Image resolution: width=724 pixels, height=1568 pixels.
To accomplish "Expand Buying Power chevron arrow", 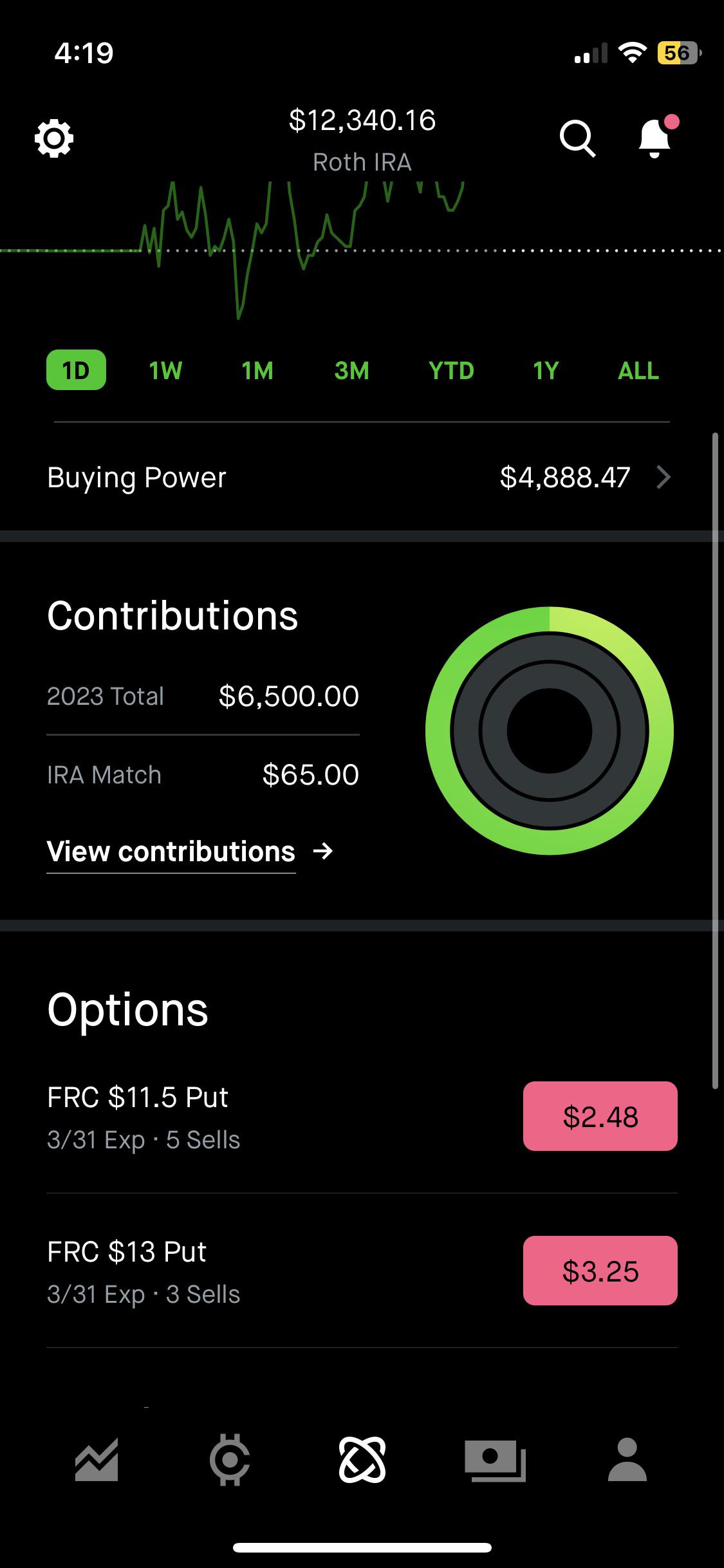I will click(x=664, y=477).
